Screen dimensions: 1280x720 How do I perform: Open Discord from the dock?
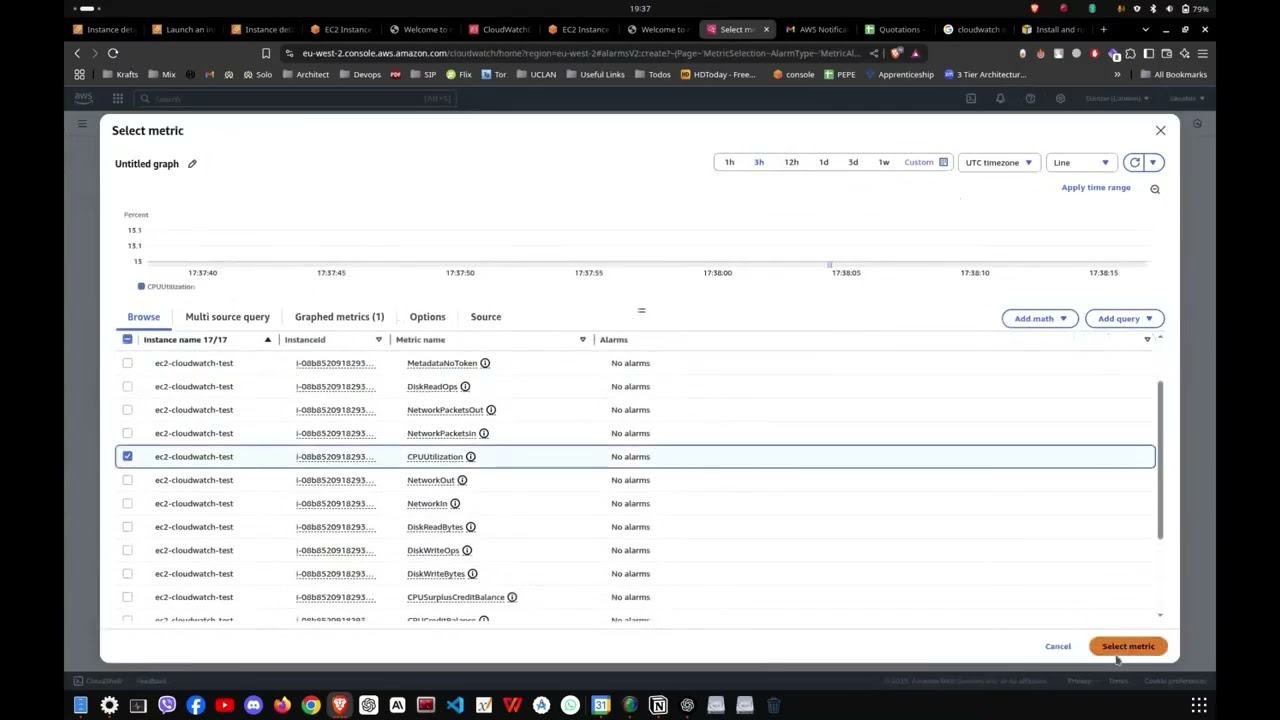click(x=253, y=705)
